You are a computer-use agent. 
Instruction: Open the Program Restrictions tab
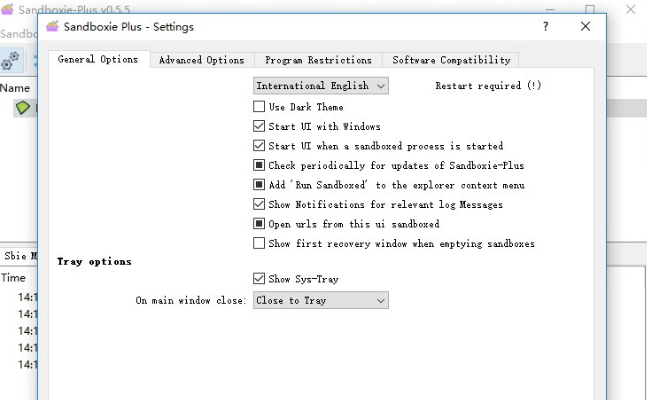point(318,60)
